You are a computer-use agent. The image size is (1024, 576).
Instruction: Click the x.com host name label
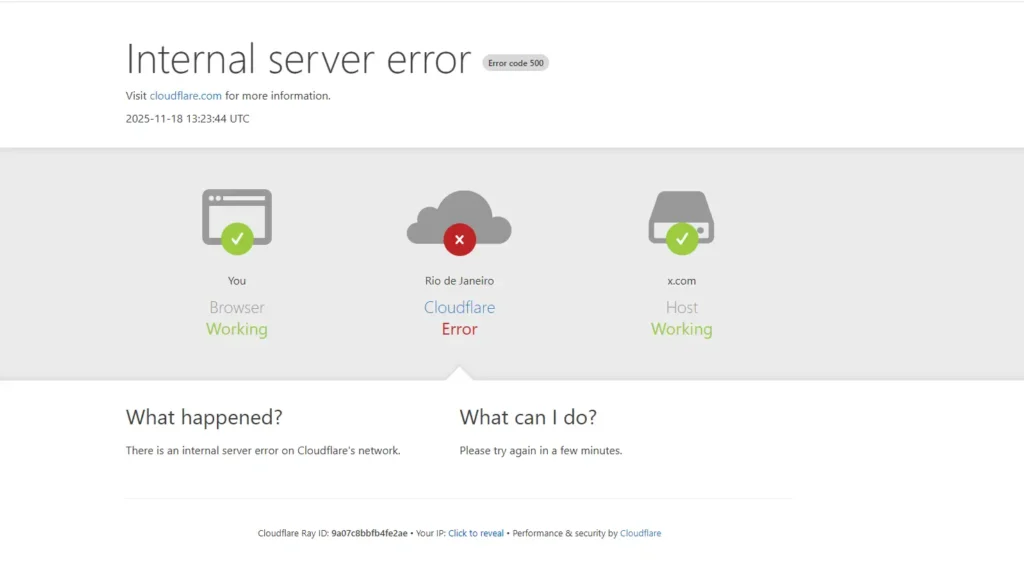(681, 281)
